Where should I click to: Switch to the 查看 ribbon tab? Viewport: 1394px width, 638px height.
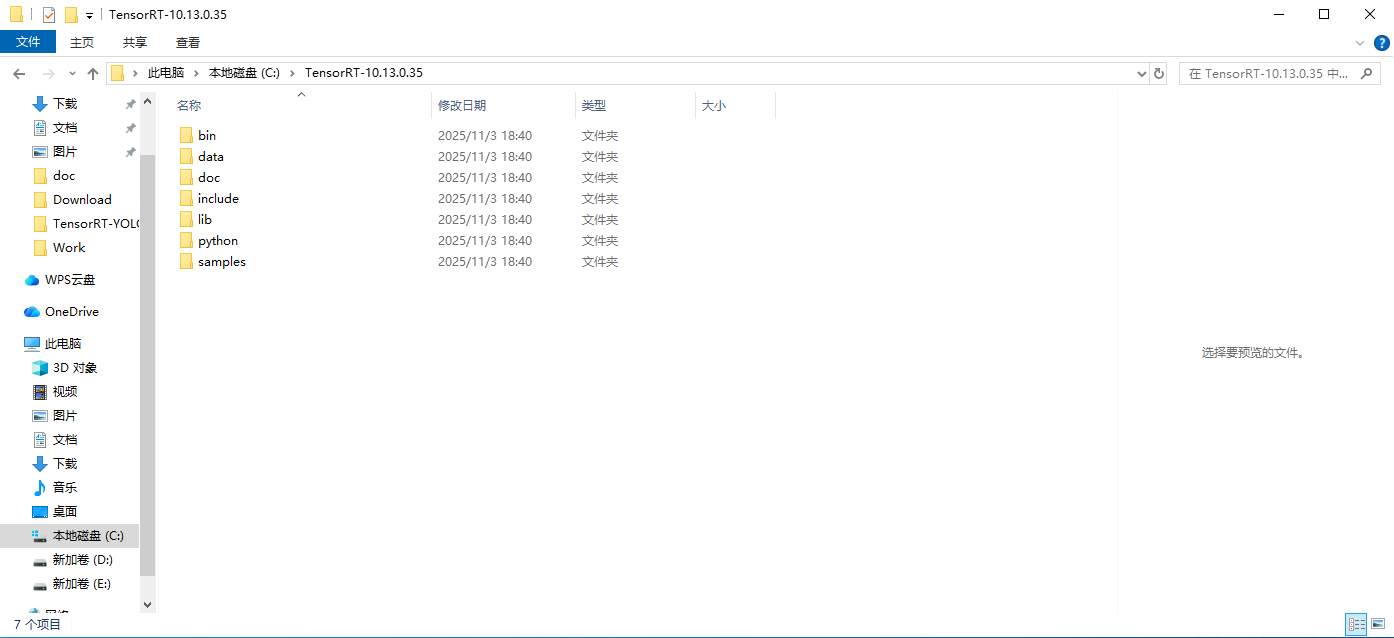[188, 42]
